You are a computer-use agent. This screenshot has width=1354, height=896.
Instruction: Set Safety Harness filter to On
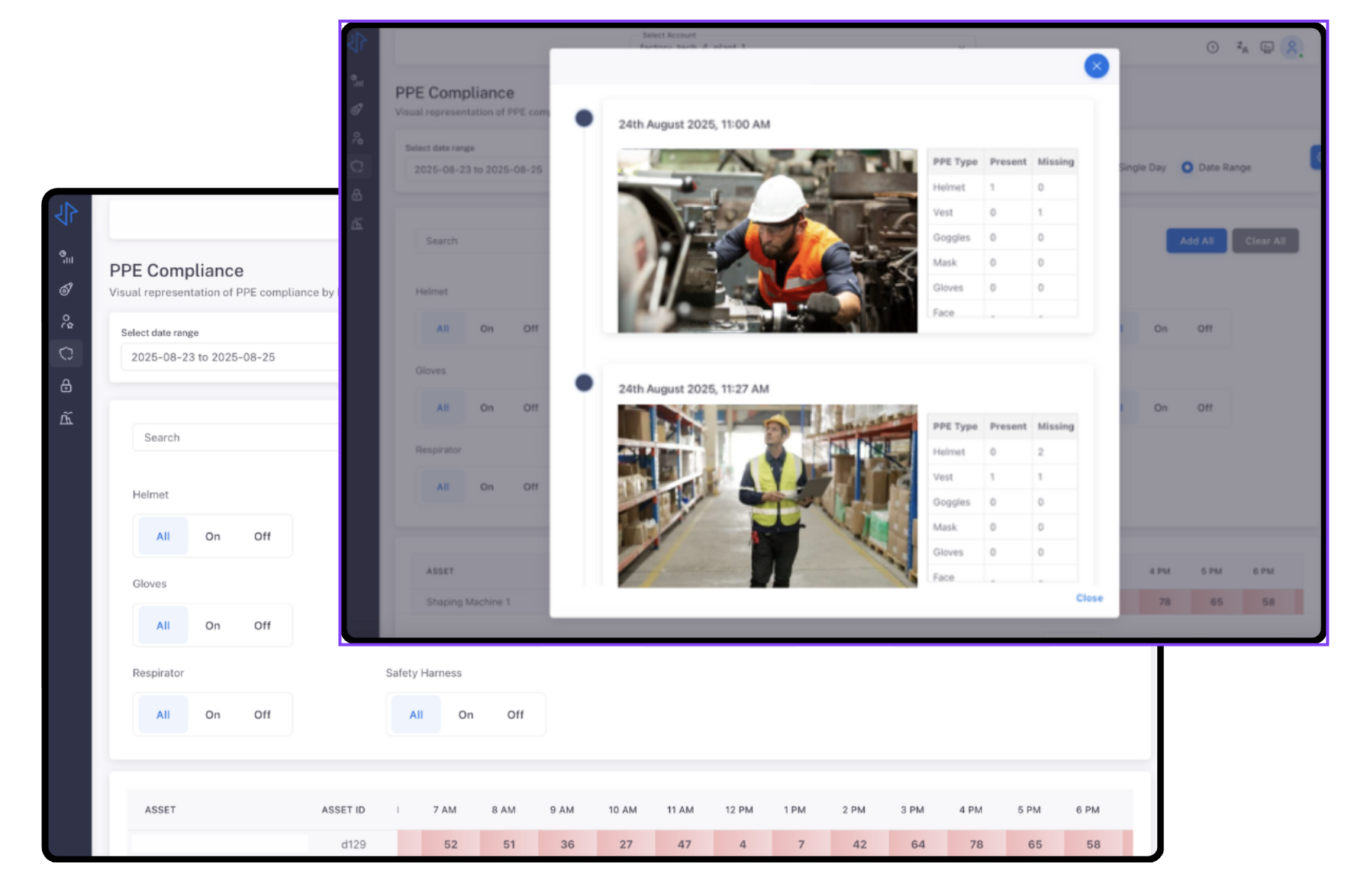click(x=466, y=715)
